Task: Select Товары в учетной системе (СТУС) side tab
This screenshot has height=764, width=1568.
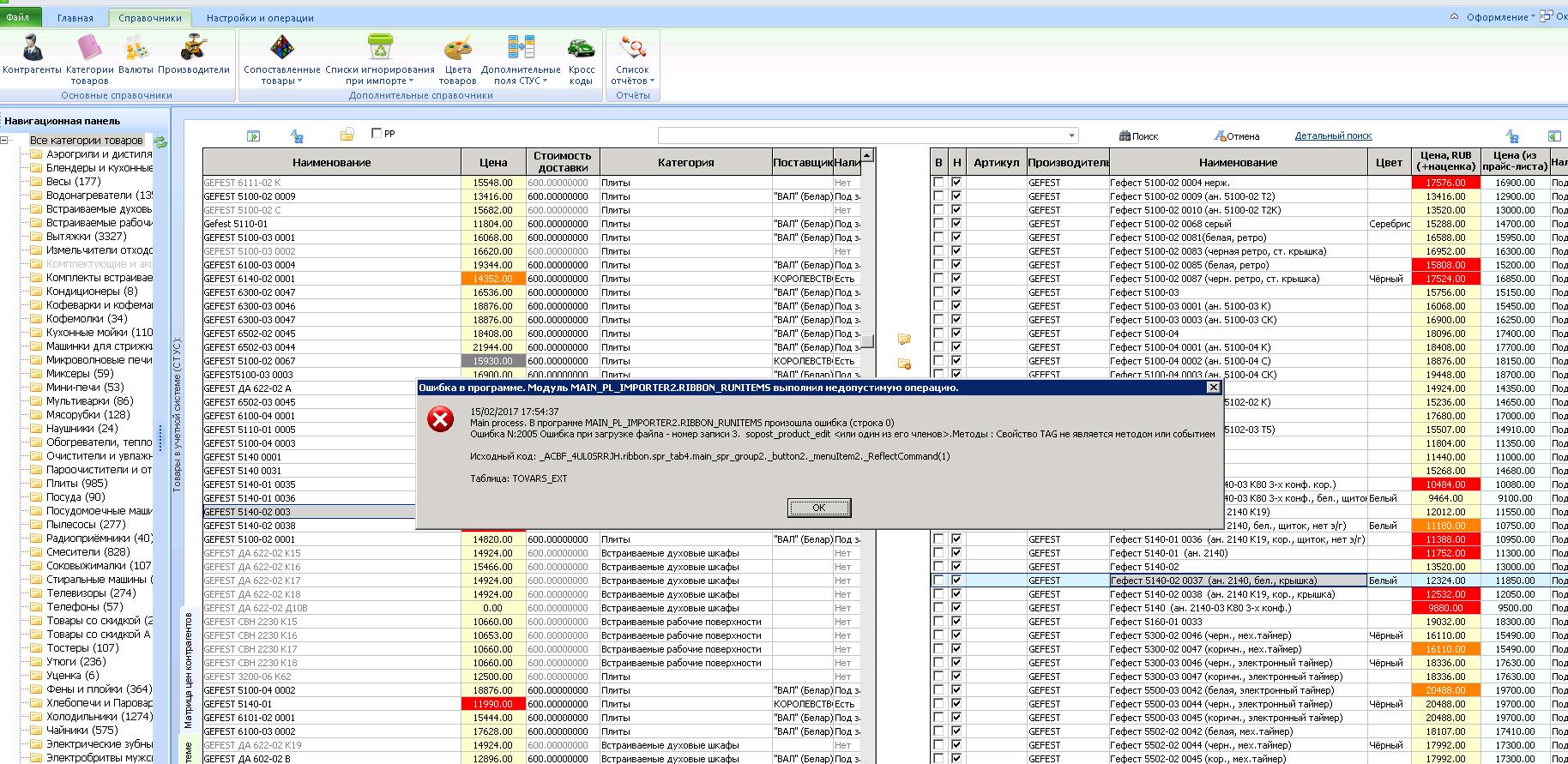Action: coord(178,416)
